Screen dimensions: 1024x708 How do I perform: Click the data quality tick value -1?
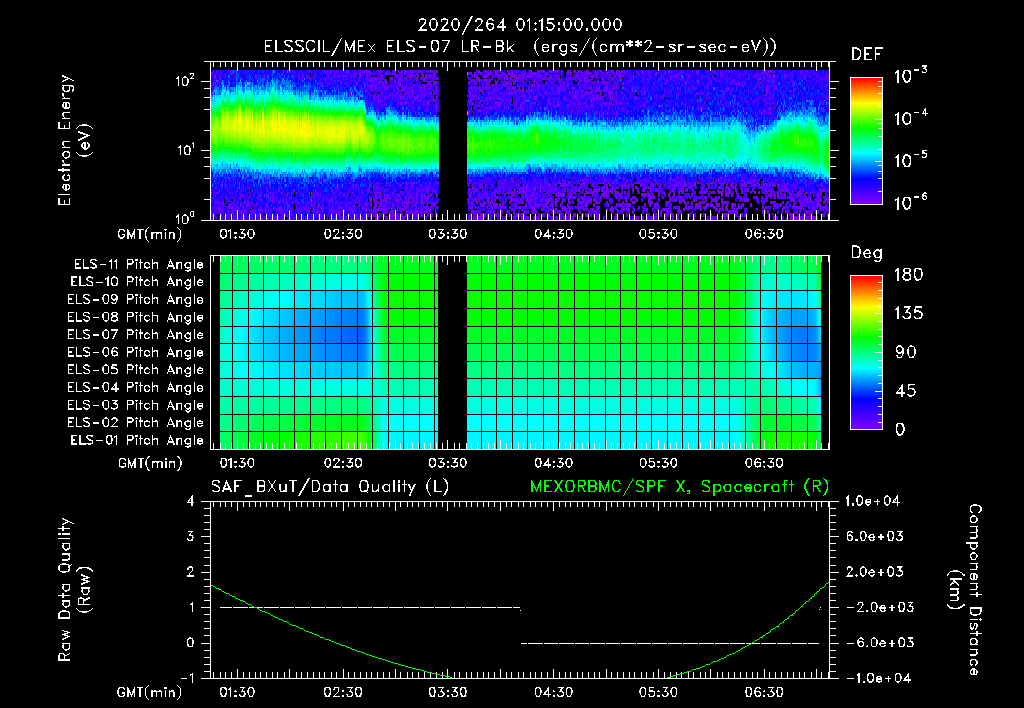click(x=187, y=678)
